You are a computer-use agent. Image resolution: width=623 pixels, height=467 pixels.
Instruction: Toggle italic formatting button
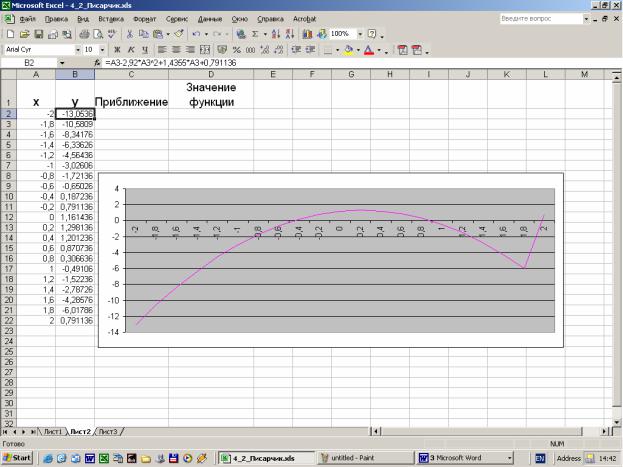coord(131,49)
